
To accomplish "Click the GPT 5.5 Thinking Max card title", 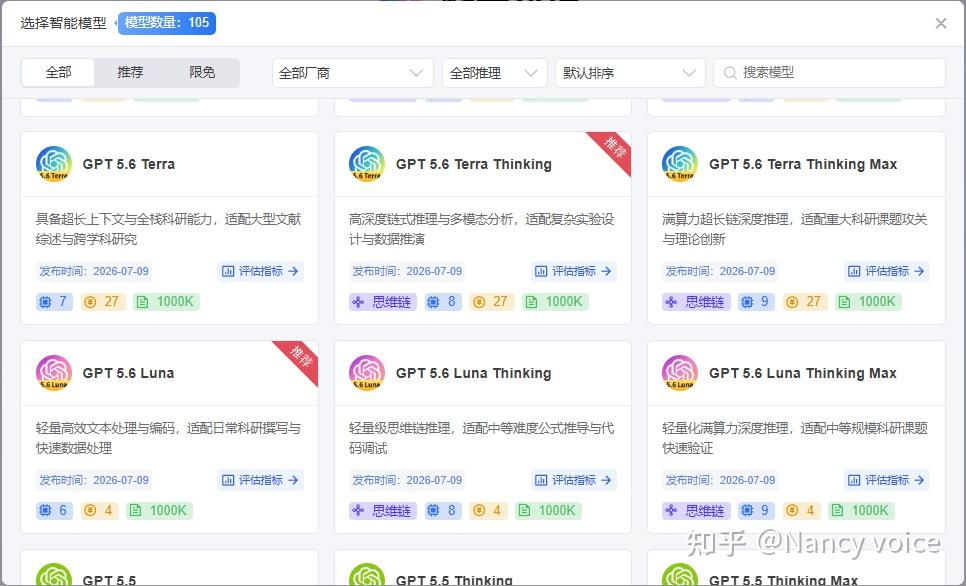I will tap(783, 580).
